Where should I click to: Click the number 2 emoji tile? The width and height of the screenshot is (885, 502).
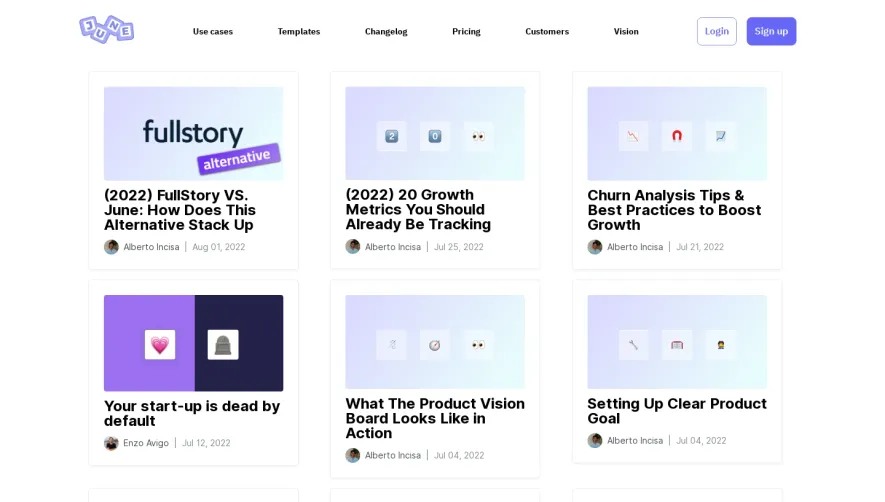[392, 136]
